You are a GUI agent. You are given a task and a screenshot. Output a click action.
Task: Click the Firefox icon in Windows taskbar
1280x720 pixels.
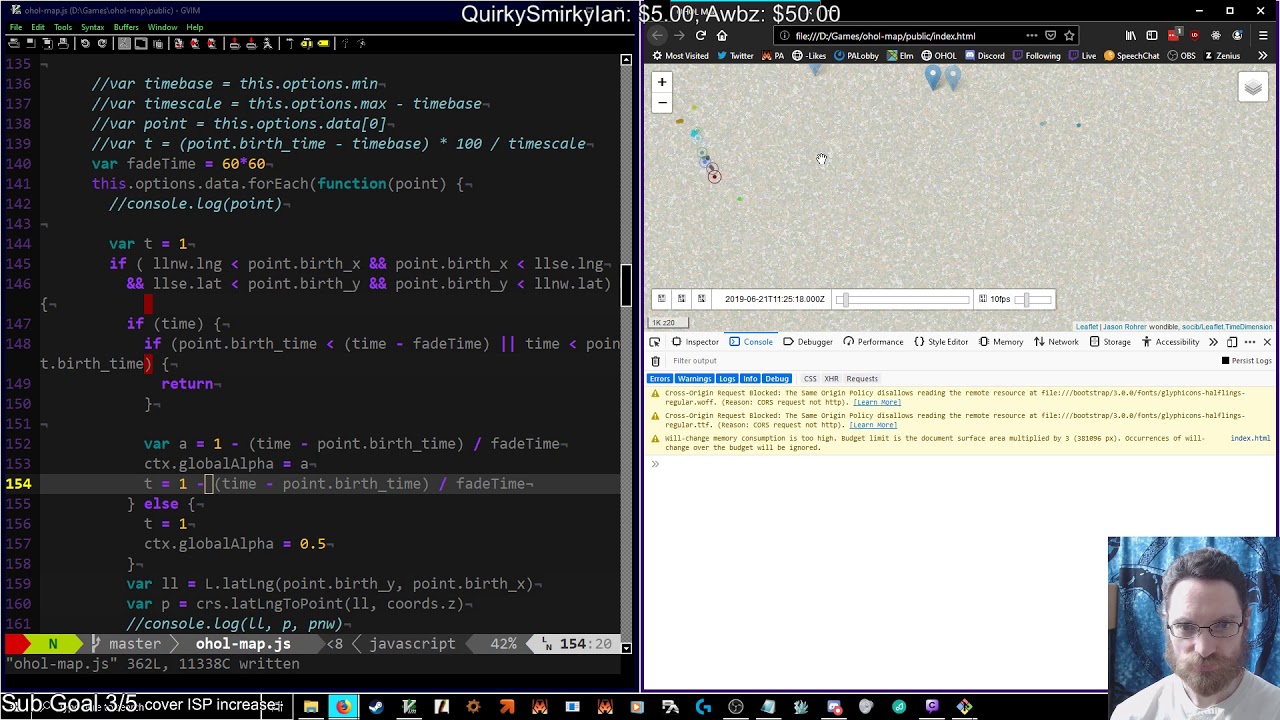point(343,707)
